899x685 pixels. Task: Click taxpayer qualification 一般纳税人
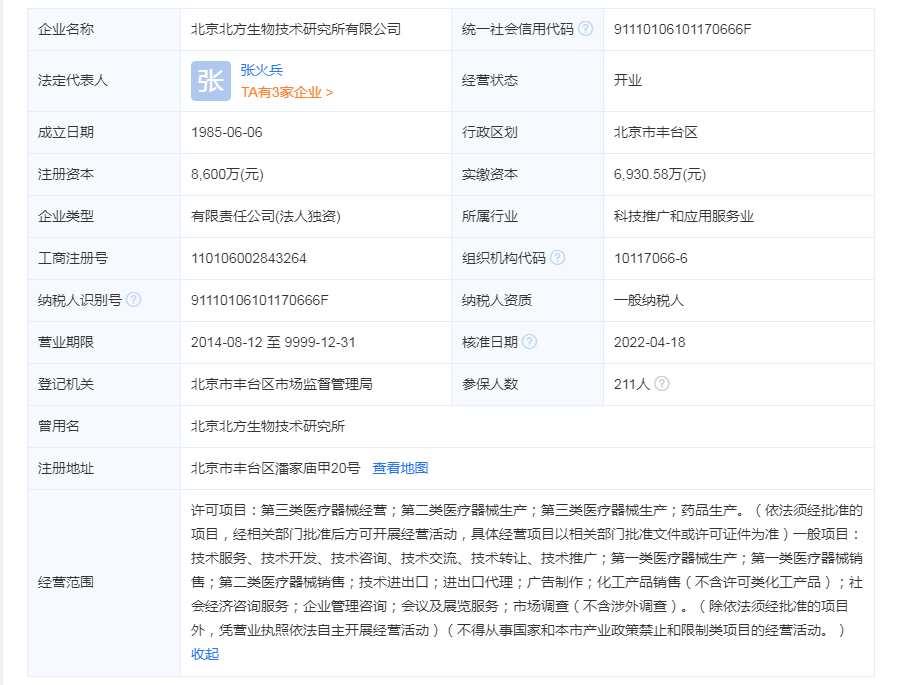[x=651, y=302]
